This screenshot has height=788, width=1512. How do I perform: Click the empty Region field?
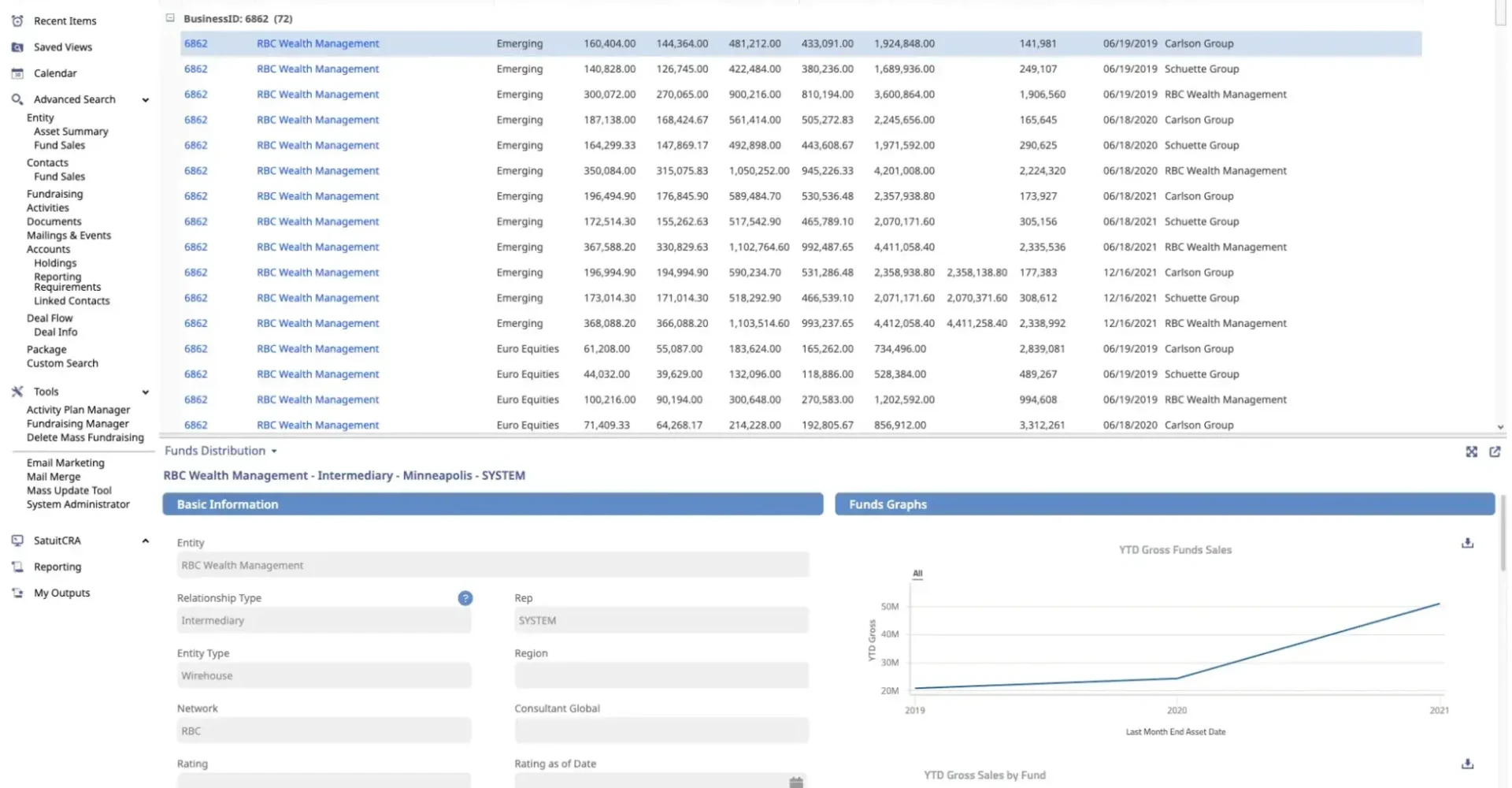(x=661, y=675)
